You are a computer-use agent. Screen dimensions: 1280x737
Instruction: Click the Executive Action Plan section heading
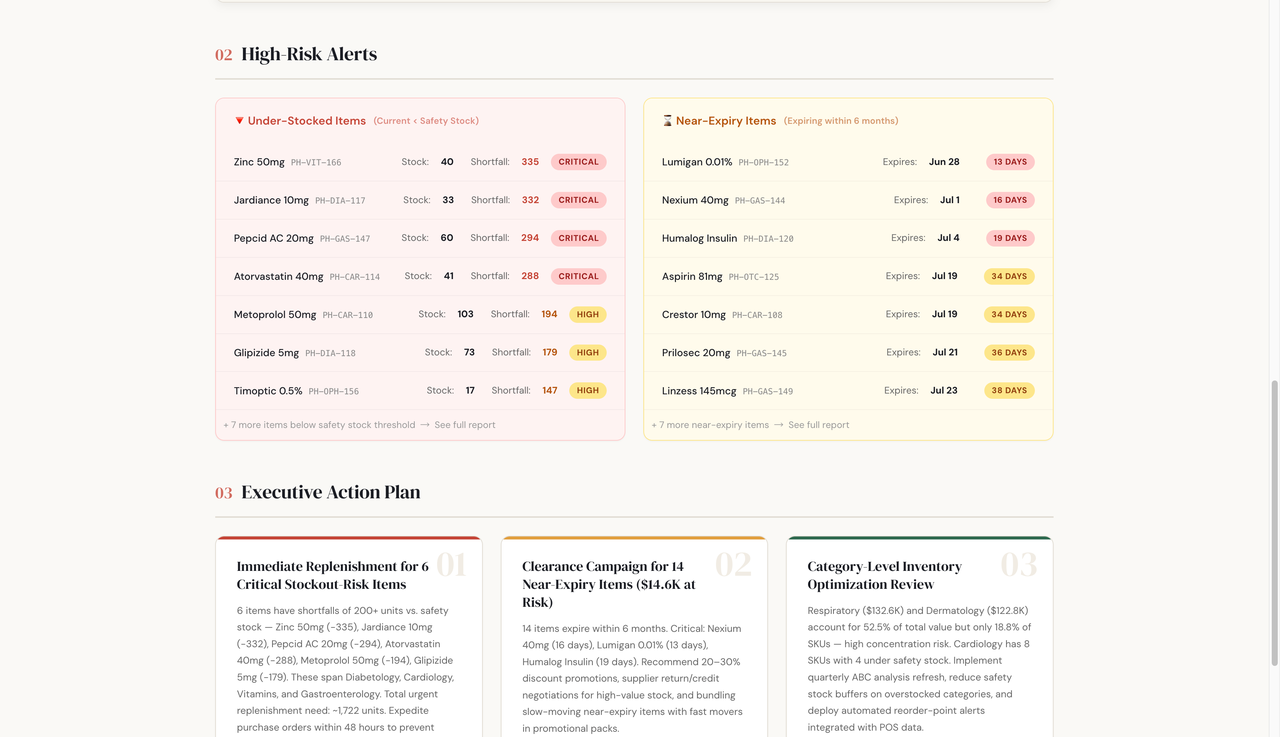click(331, 492)
